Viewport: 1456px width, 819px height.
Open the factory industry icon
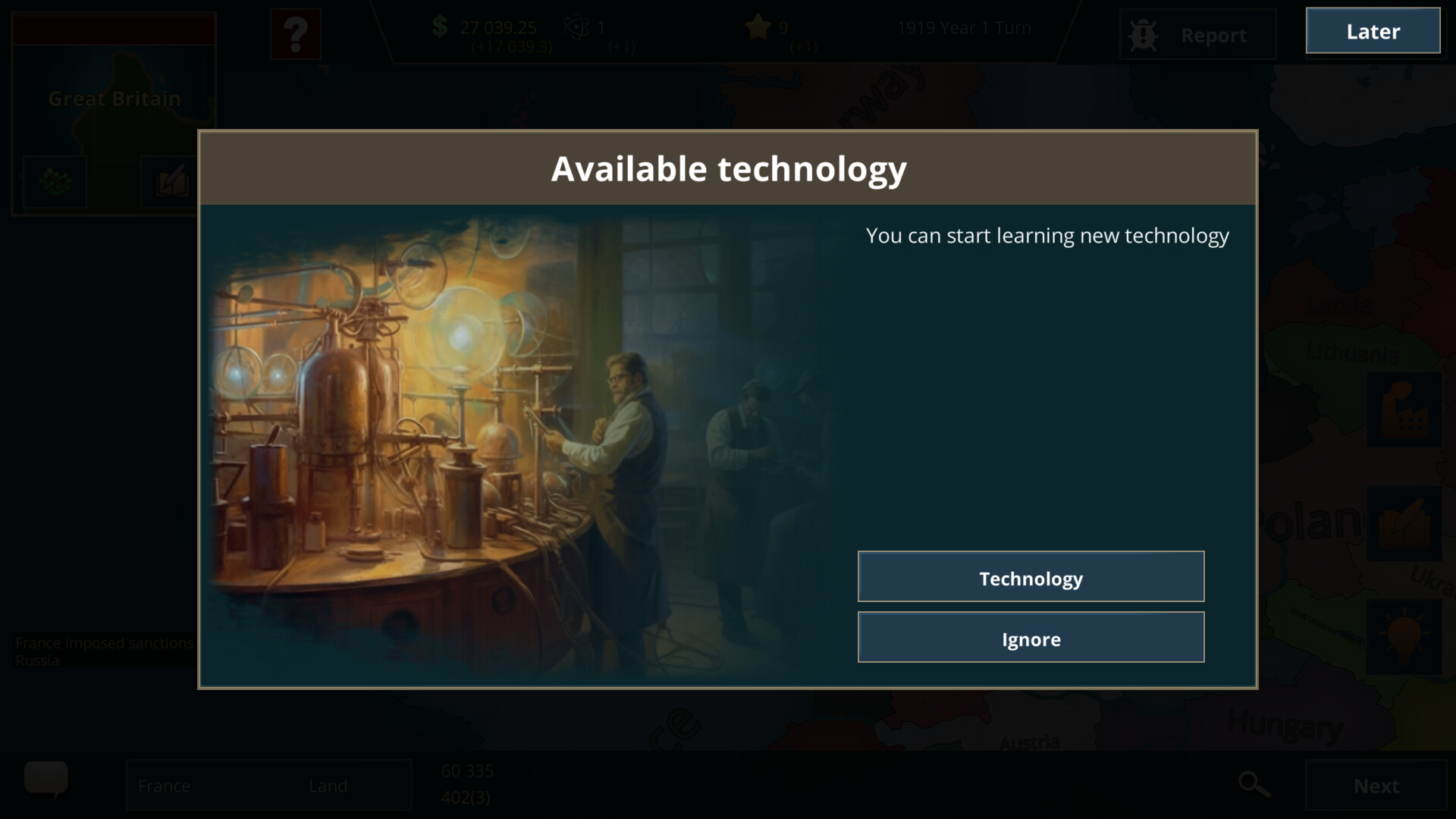tap(1404, 409)
